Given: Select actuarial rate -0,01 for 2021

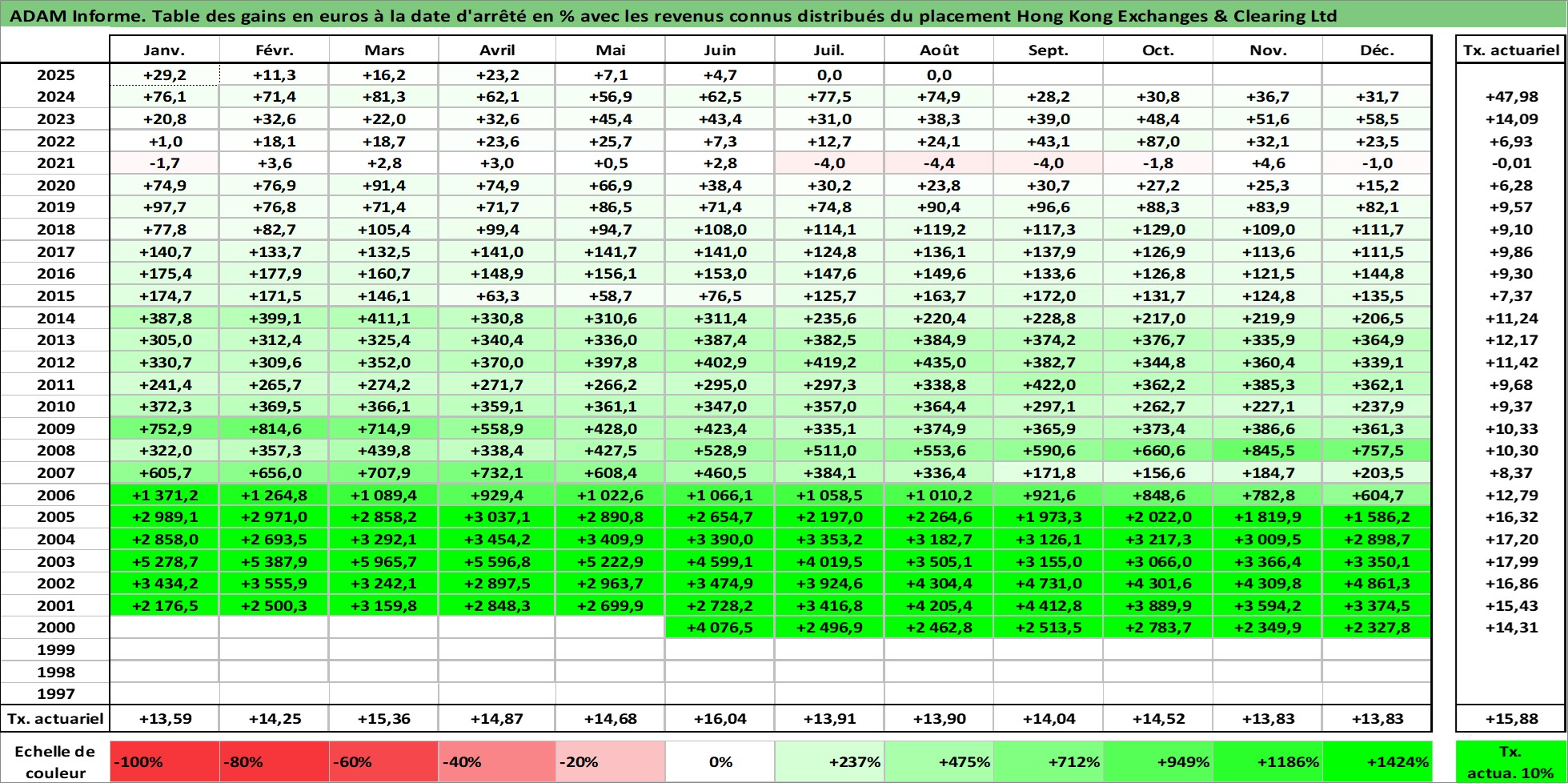Looking at the screenshot, I should pos(1510,163).
